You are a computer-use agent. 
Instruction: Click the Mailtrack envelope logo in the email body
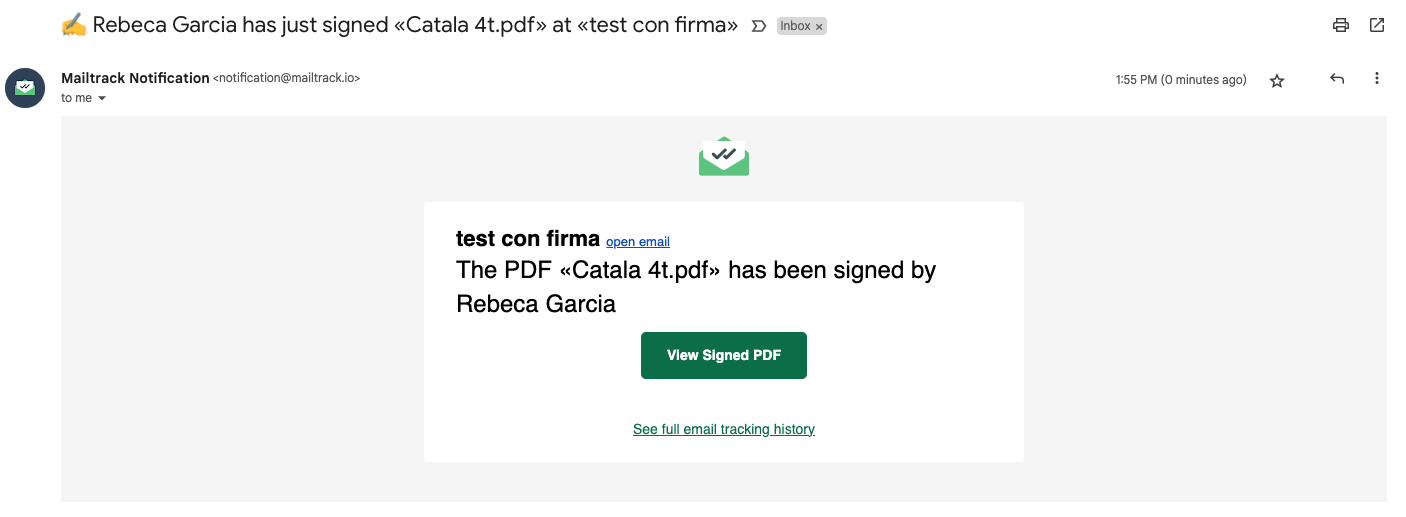click(x=724, y=157)
